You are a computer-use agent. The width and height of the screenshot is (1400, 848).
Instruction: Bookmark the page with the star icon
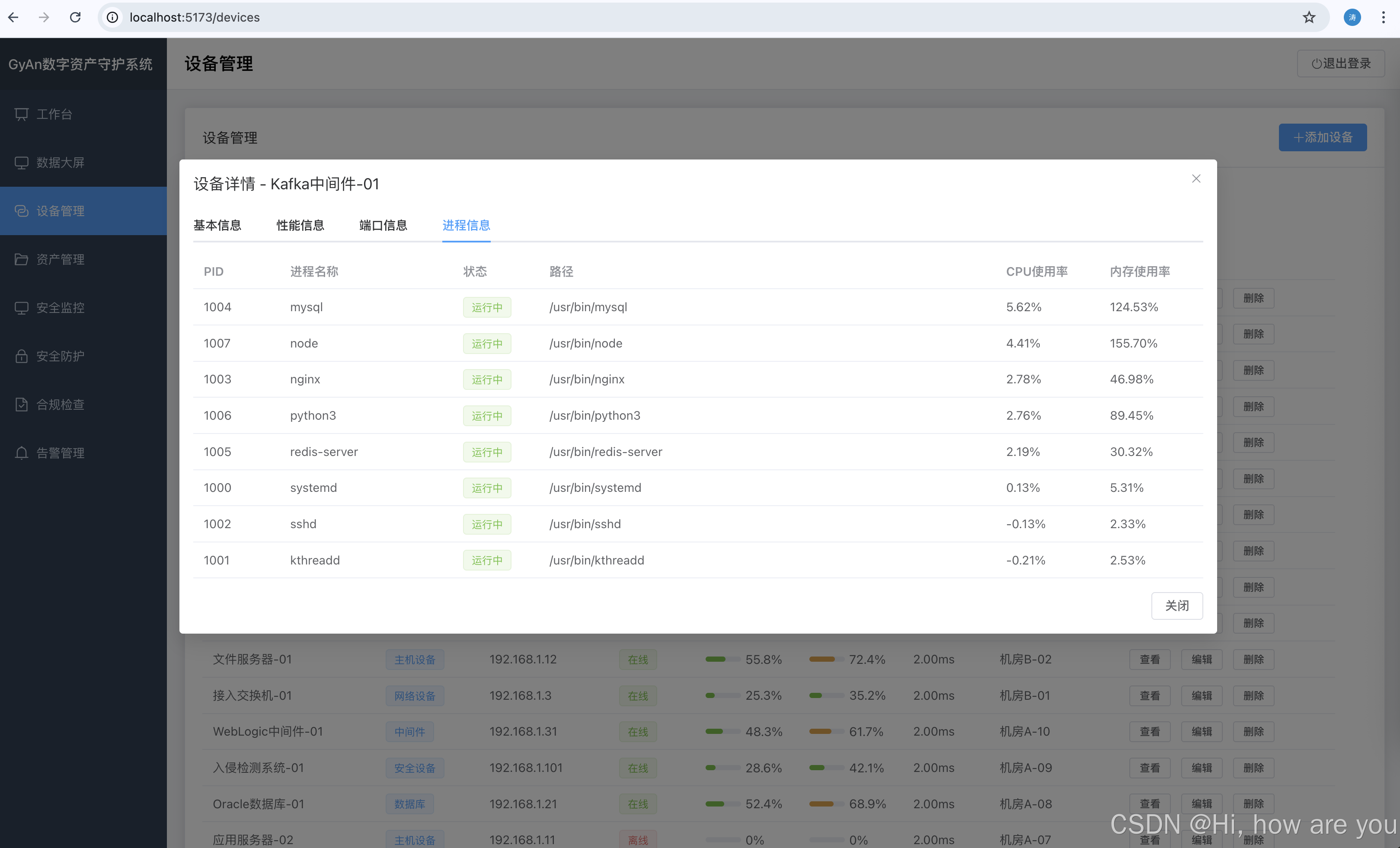click(x=1309, y=18)
